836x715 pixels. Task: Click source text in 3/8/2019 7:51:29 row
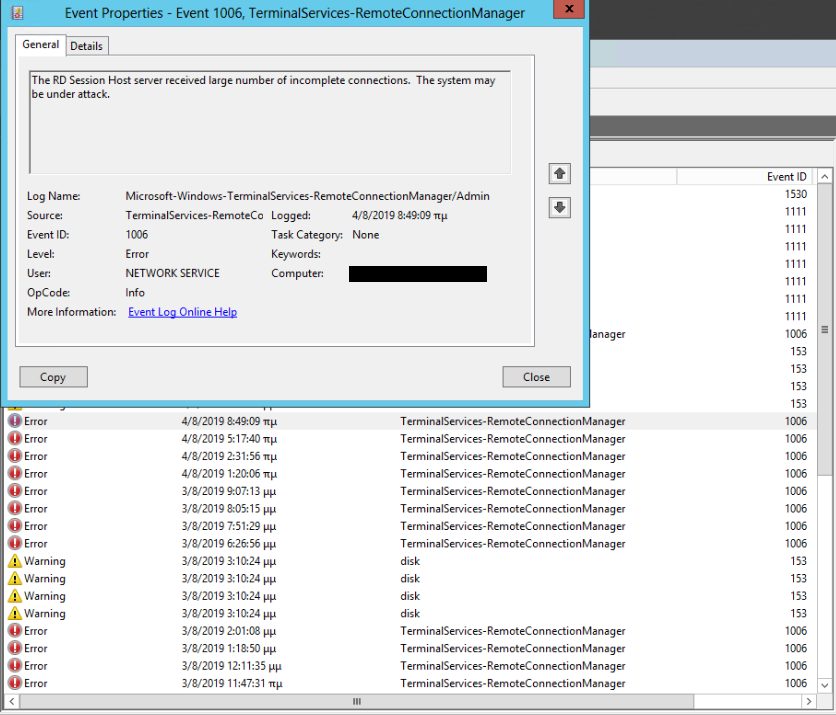point(512,526)
